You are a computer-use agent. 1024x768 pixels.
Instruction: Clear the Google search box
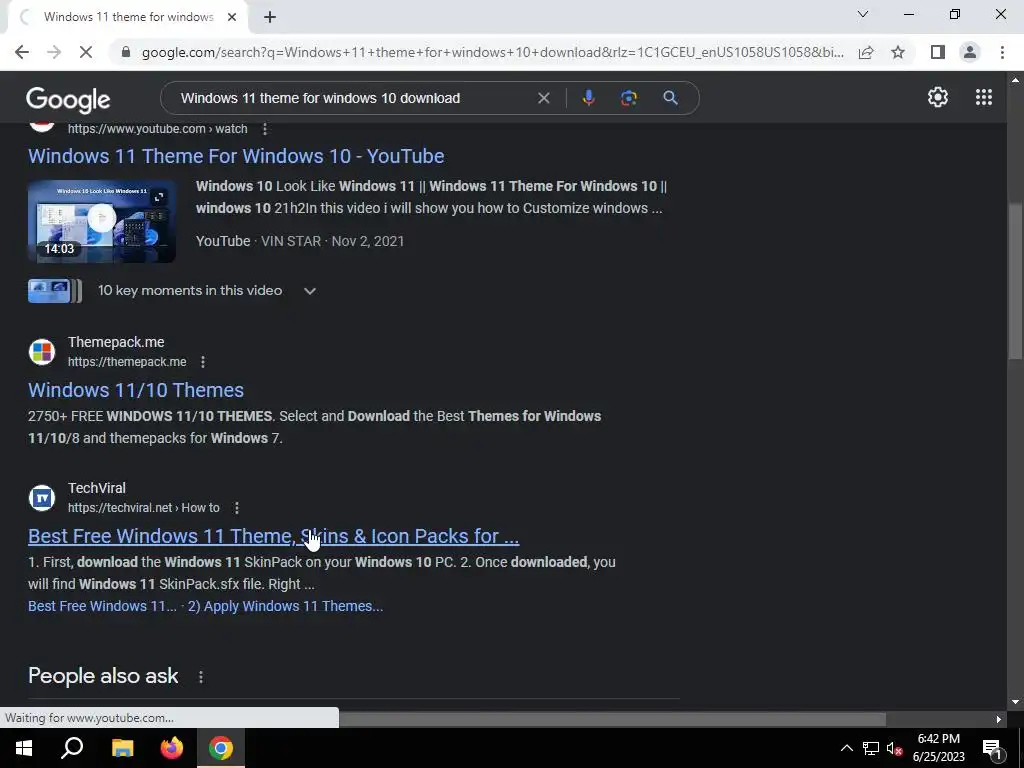click(x=543, y=98)
